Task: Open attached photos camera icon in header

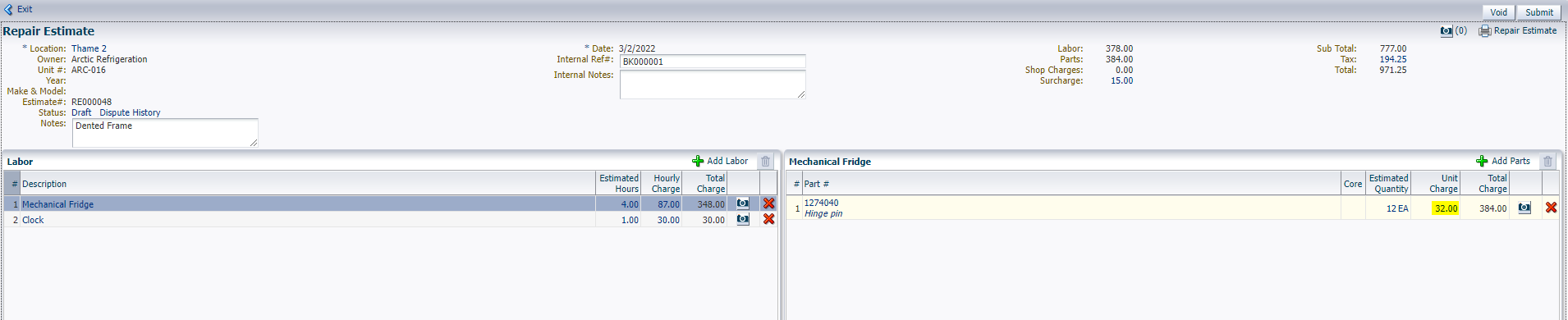Action: pos(1447,31)
